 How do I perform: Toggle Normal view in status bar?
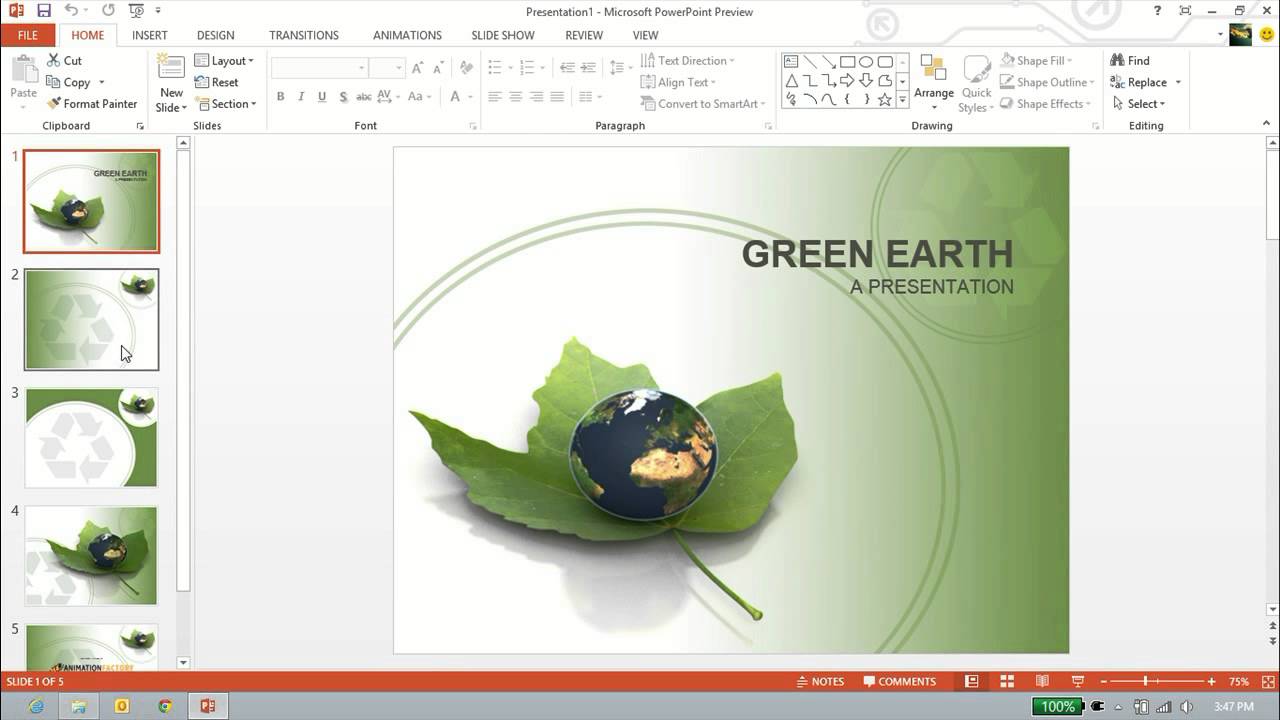click(x=971, y=681)
